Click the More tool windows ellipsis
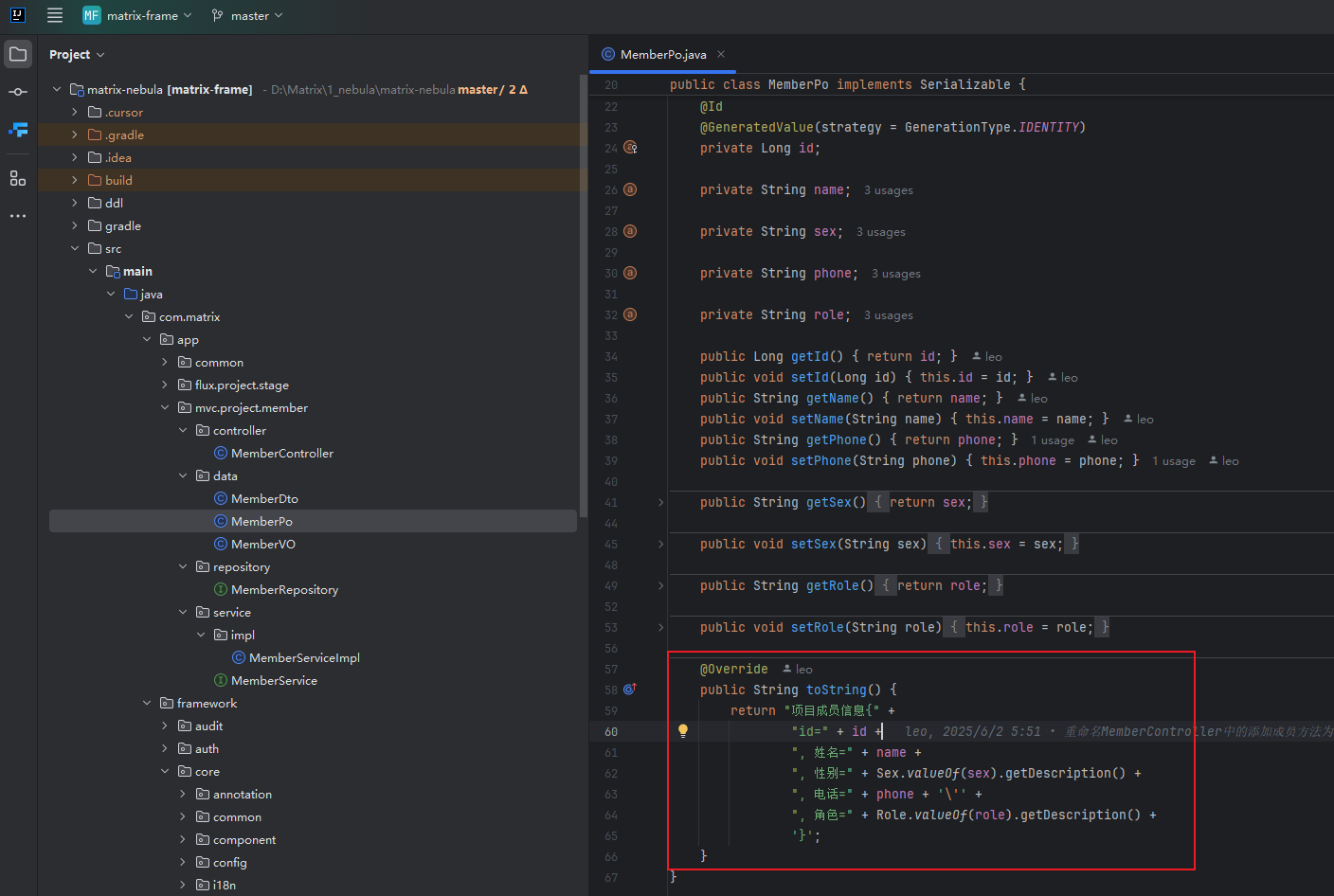 click(x=18, y=216)
